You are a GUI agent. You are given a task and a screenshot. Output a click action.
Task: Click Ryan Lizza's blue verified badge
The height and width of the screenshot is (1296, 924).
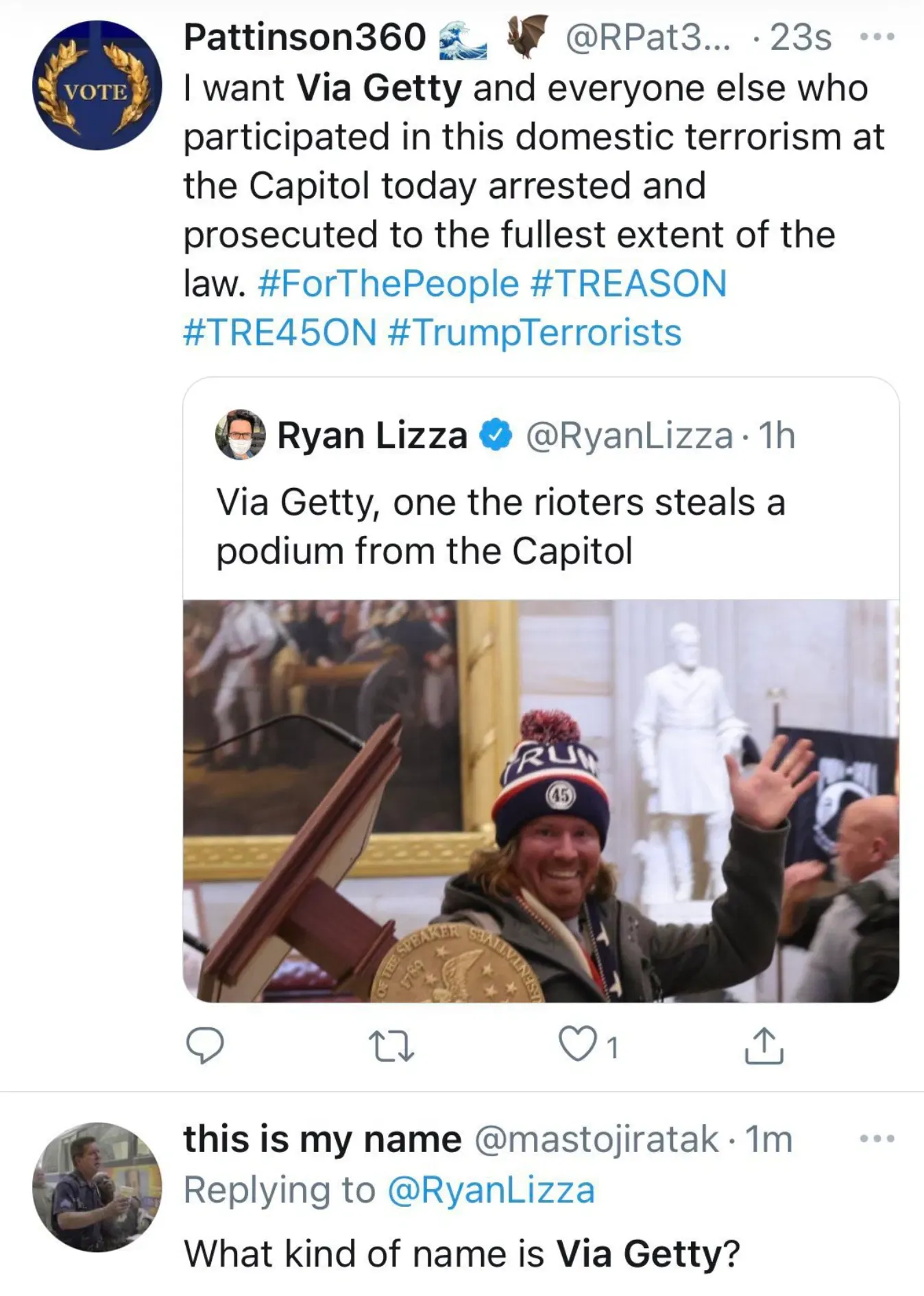click(496, 435)
